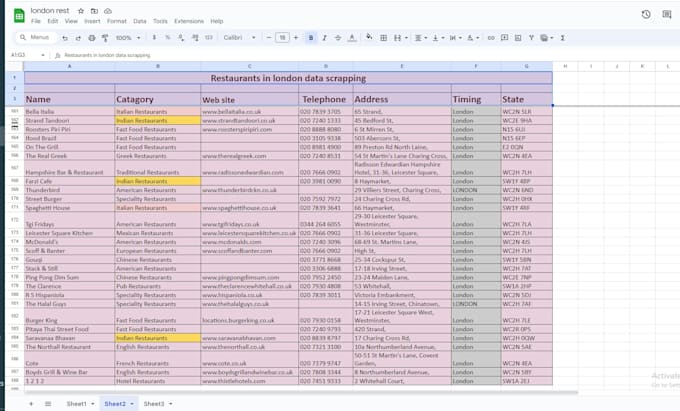This screenshot has height=411, width=680.
Task: Activate the paint format tool
Action: click(x=105, y=38)
